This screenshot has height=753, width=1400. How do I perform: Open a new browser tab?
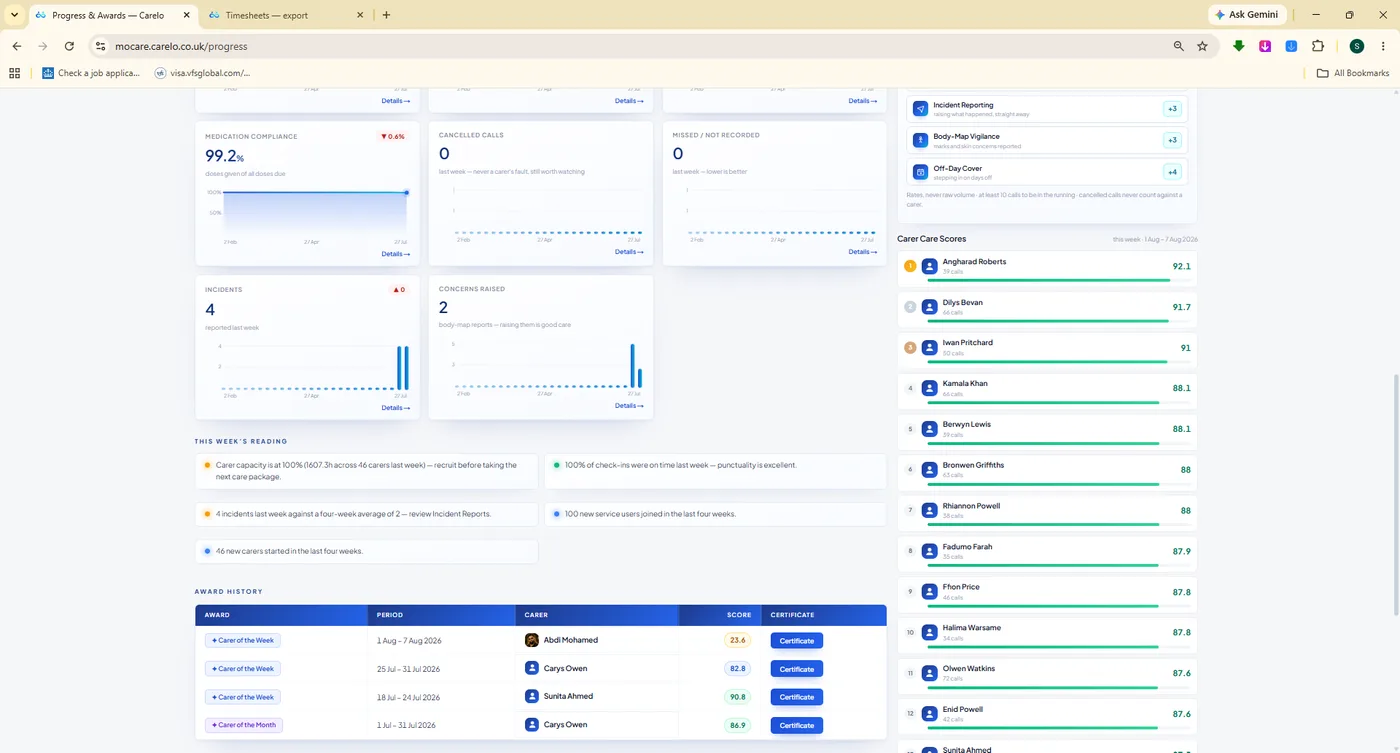pyautogui.click(x=387, y=15)
